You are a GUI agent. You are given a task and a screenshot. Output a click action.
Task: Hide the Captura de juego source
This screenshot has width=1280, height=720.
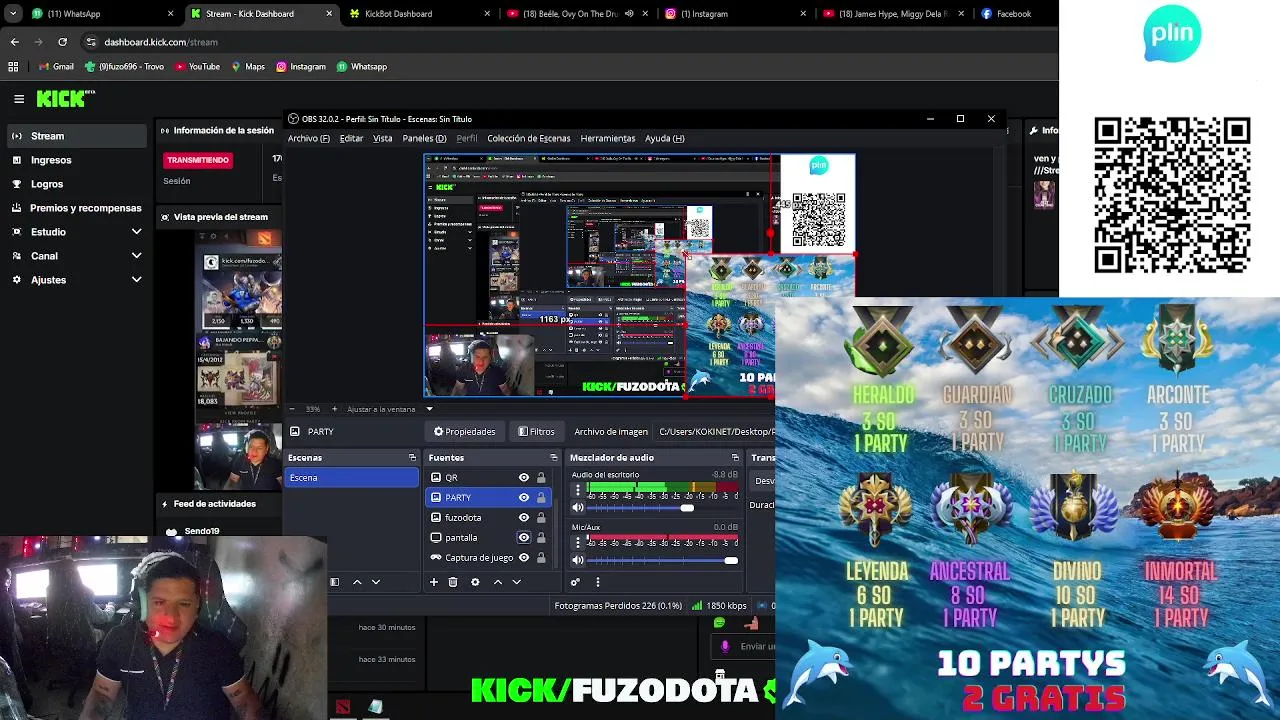tap(523, 558)
